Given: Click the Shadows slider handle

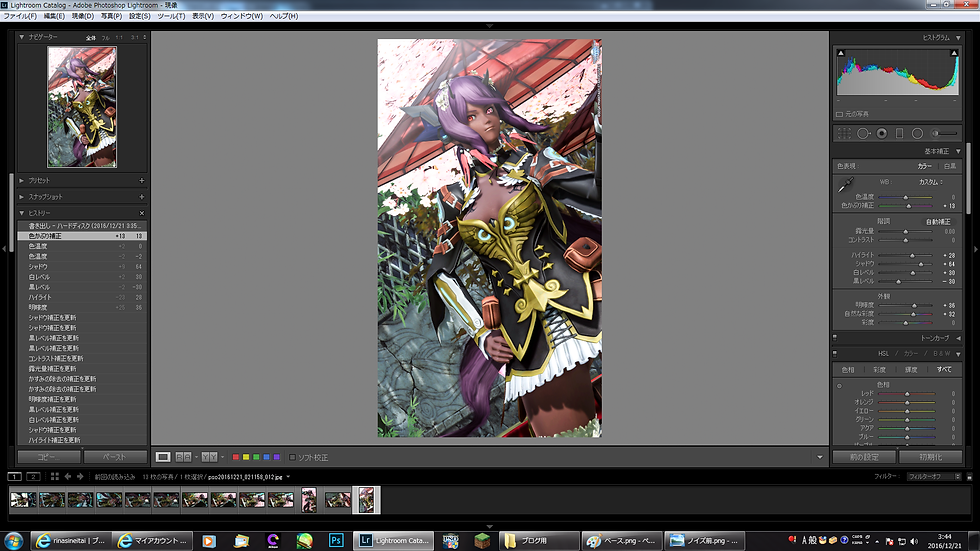Looking at the screenshot, I should coord(921,264).
